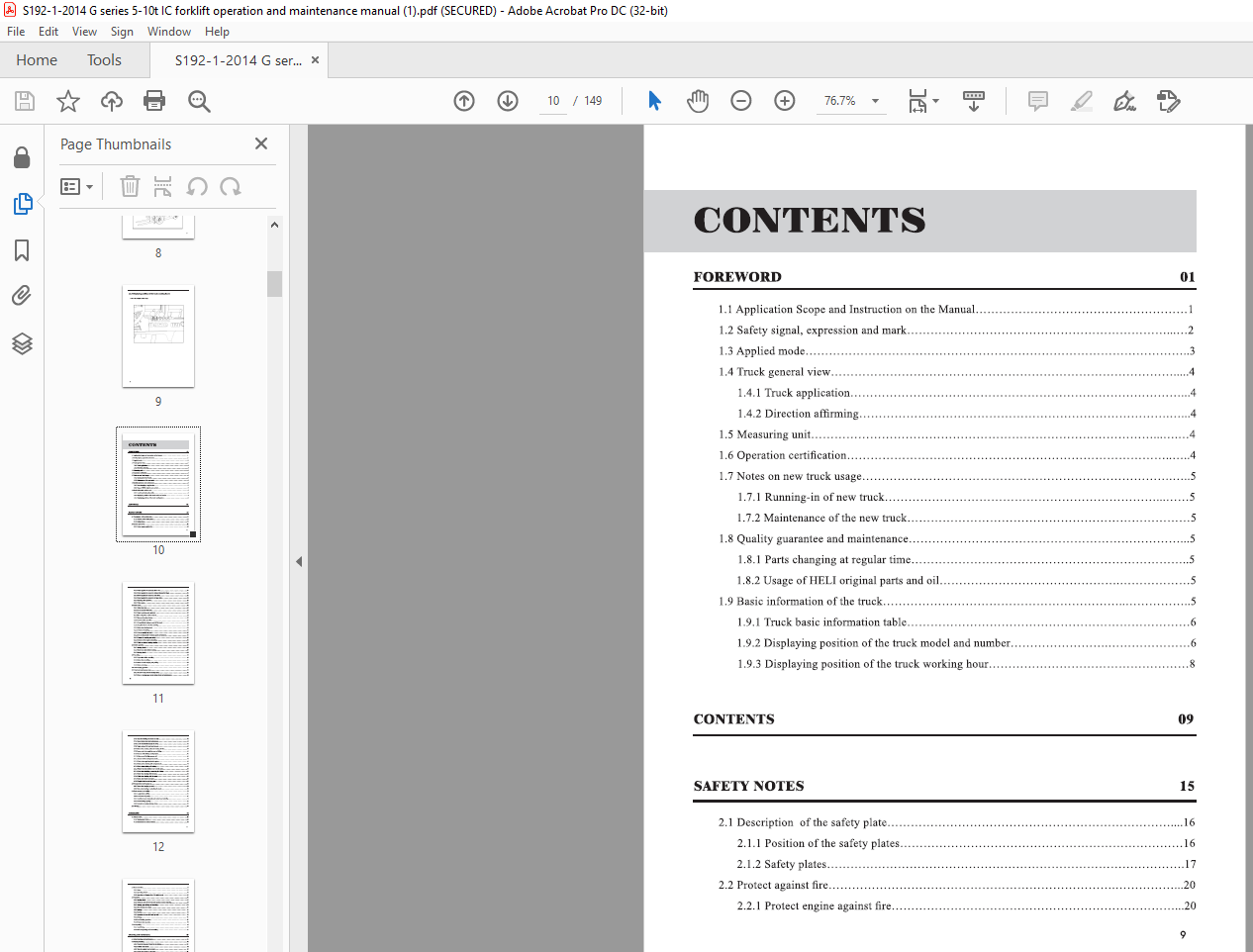Close the Page Thumbnails panel

pos(261,143)
